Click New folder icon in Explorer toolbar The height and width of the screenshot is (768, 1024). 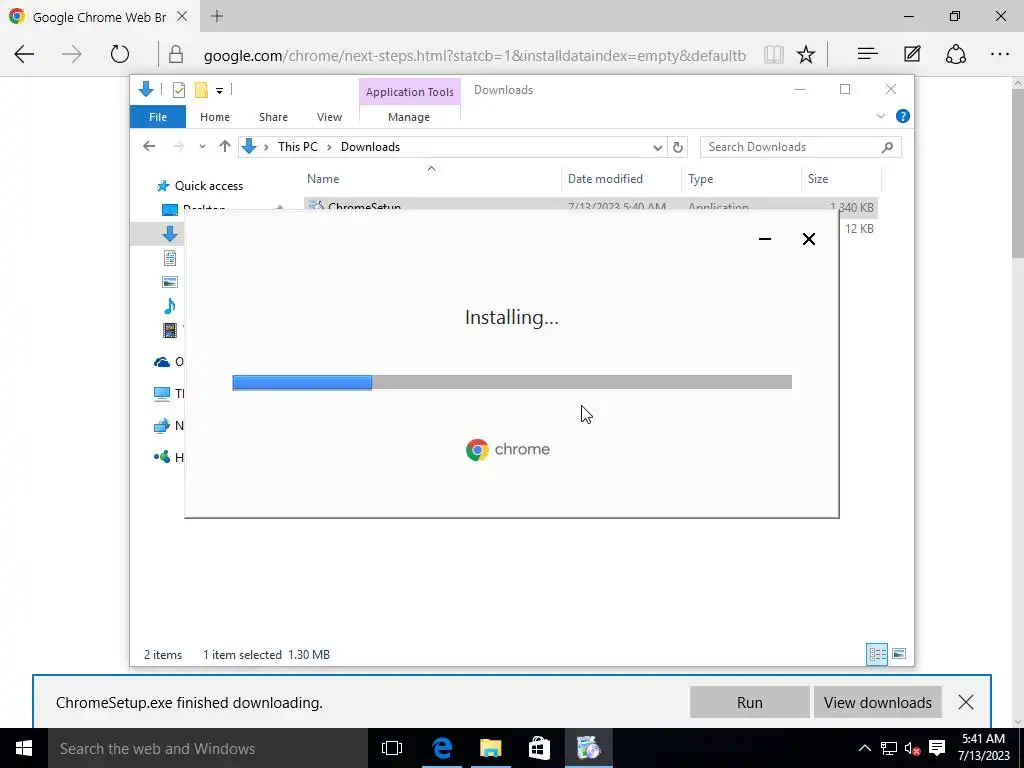pyautogui.click(x=201, y=90)
